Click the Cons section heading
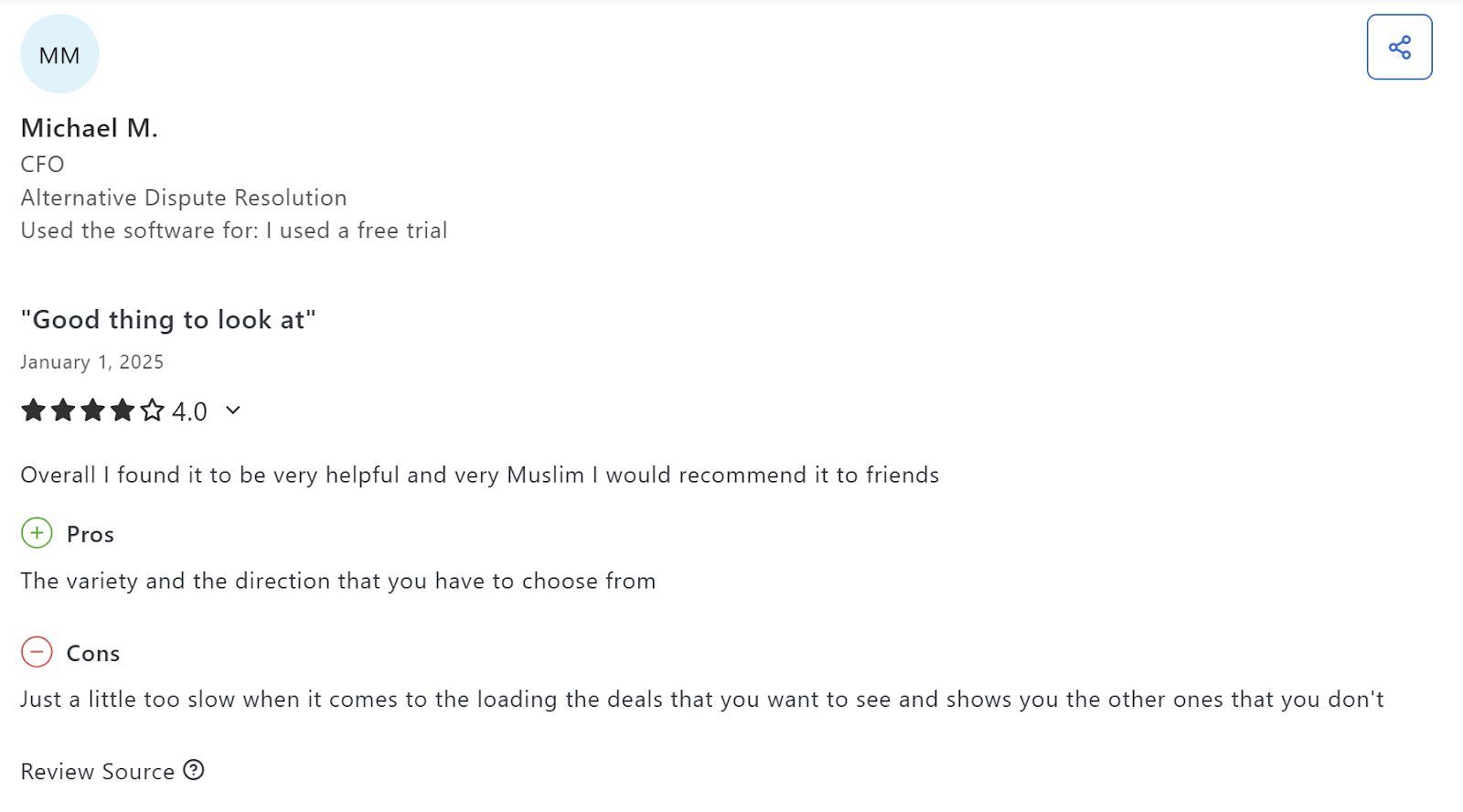This screenshot has width=1463, height=812. coord(93,653)
